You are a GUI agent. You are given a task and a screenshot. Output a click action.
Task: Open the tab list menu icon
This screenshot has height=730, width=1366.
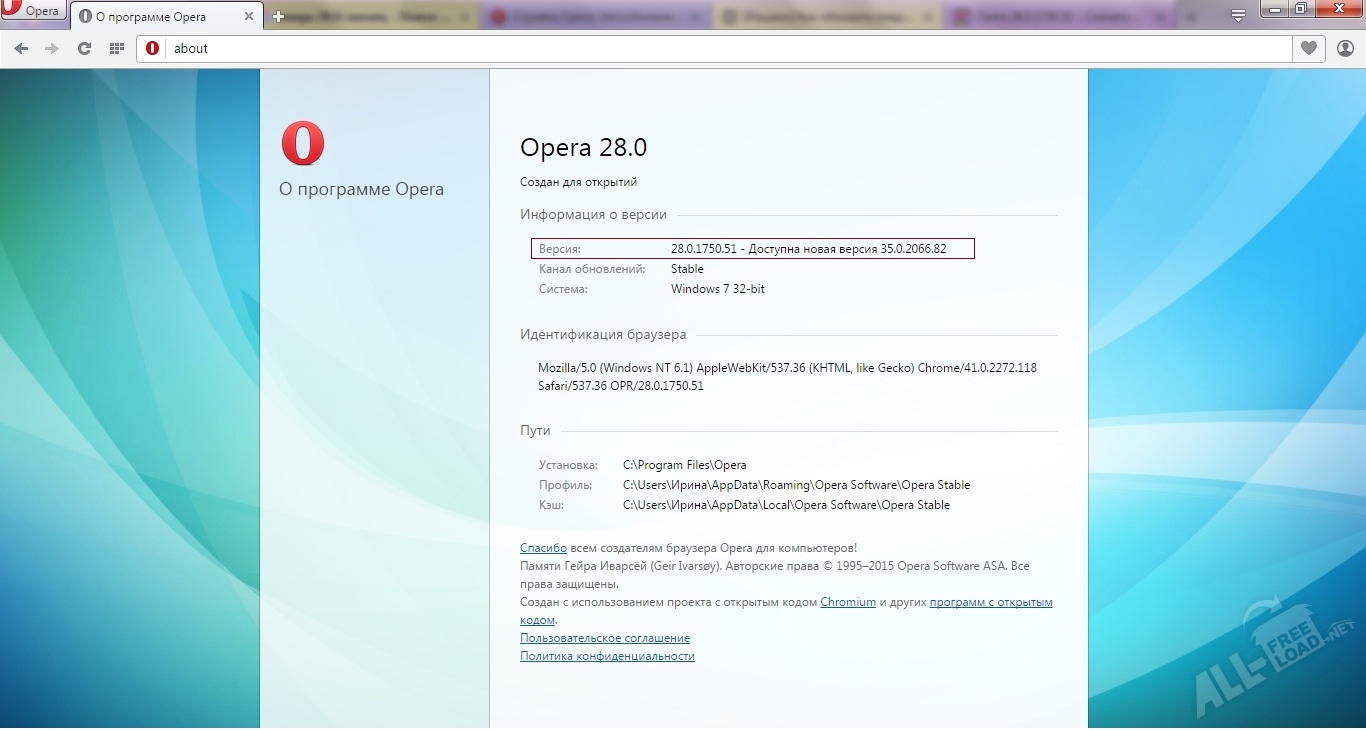point(1238,15)
